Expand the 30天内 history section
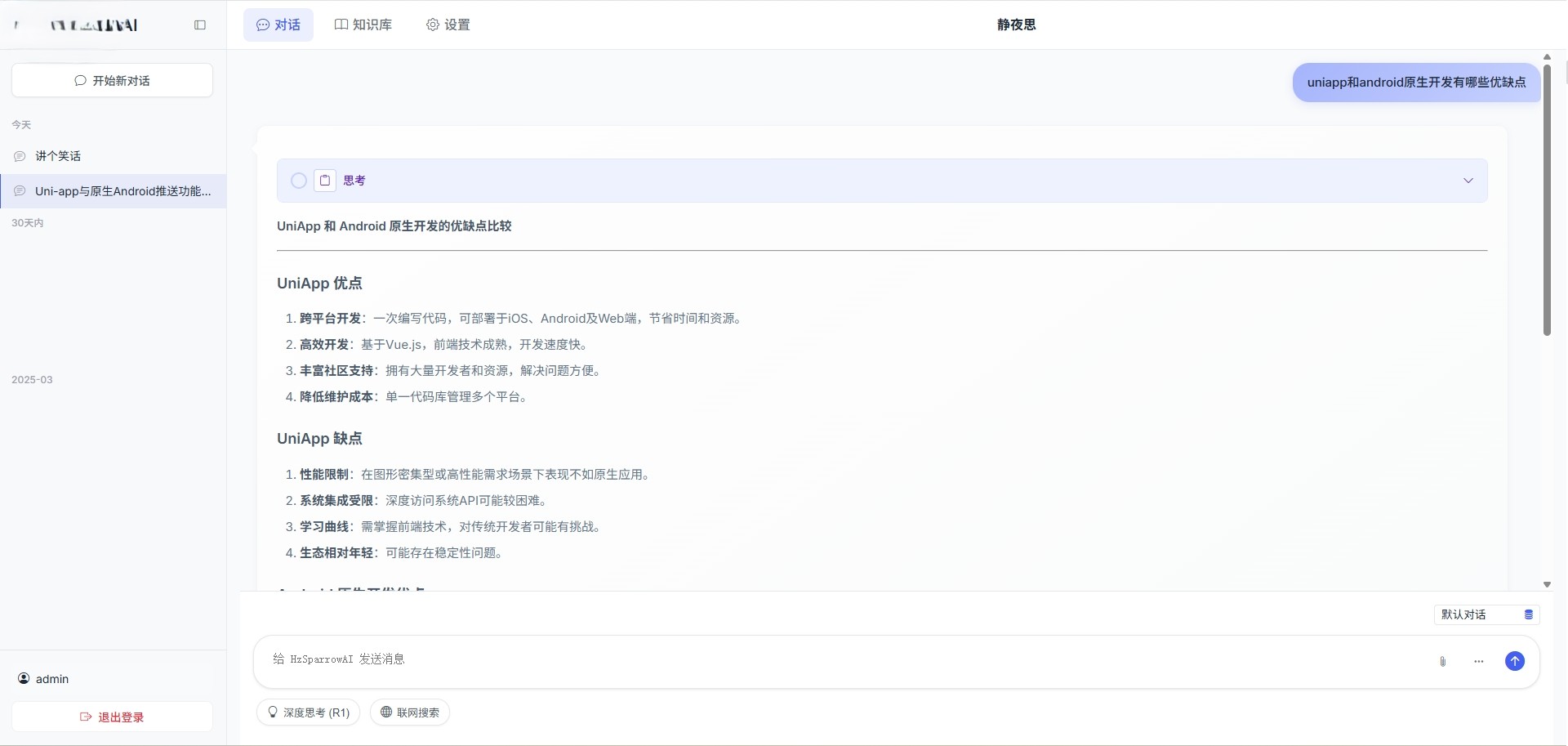1568x746 pixels. [x=28, y=222]
